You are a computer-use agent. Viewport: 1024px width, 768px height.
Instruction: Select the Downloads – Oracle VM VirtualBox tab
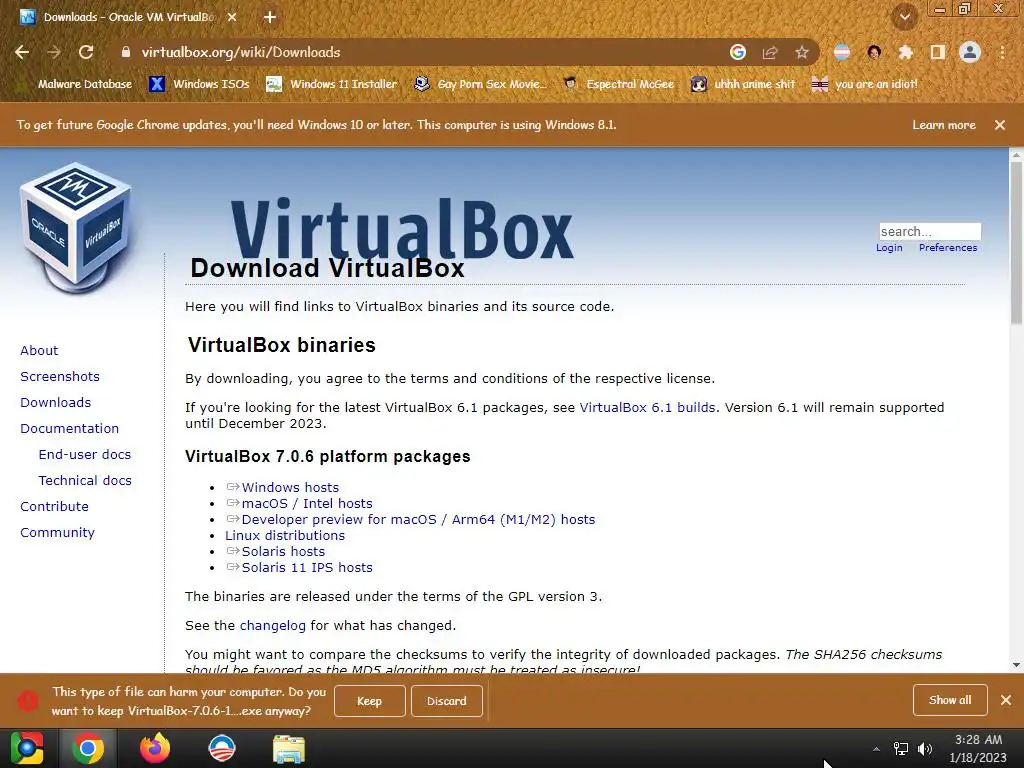129,17
